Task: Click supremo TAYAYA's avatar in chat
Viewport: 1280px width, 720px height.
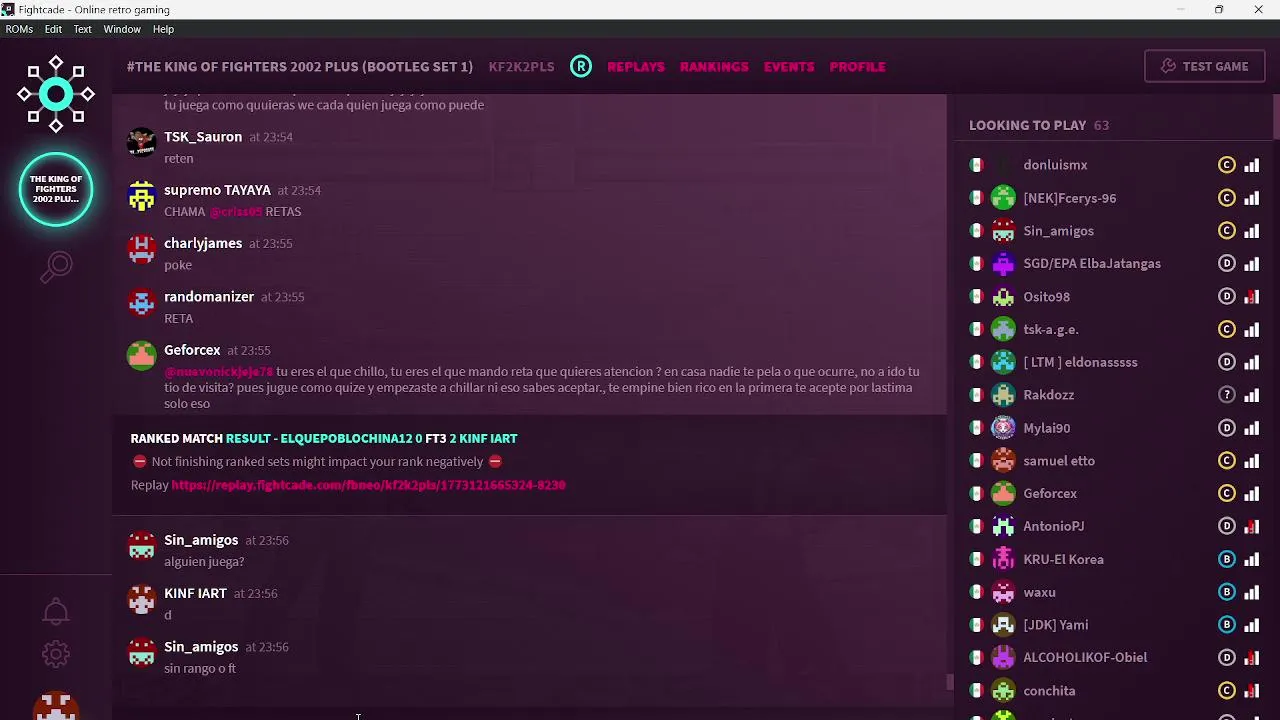Action: click(x=142, y=195)
